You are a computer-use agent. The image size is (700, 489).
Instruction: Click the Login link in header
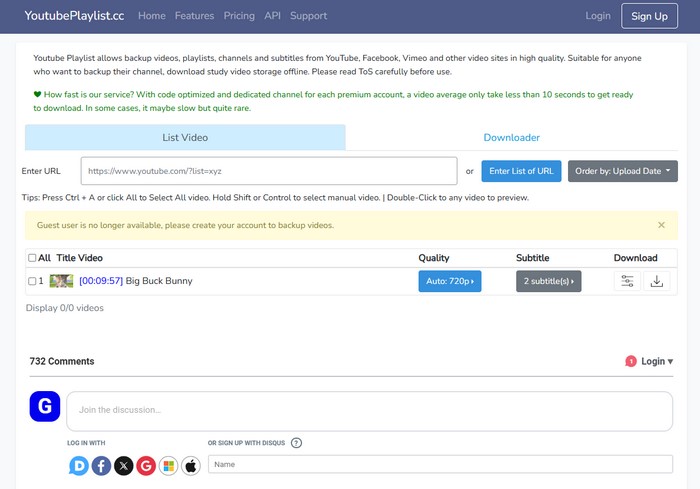tap(598, 16)
